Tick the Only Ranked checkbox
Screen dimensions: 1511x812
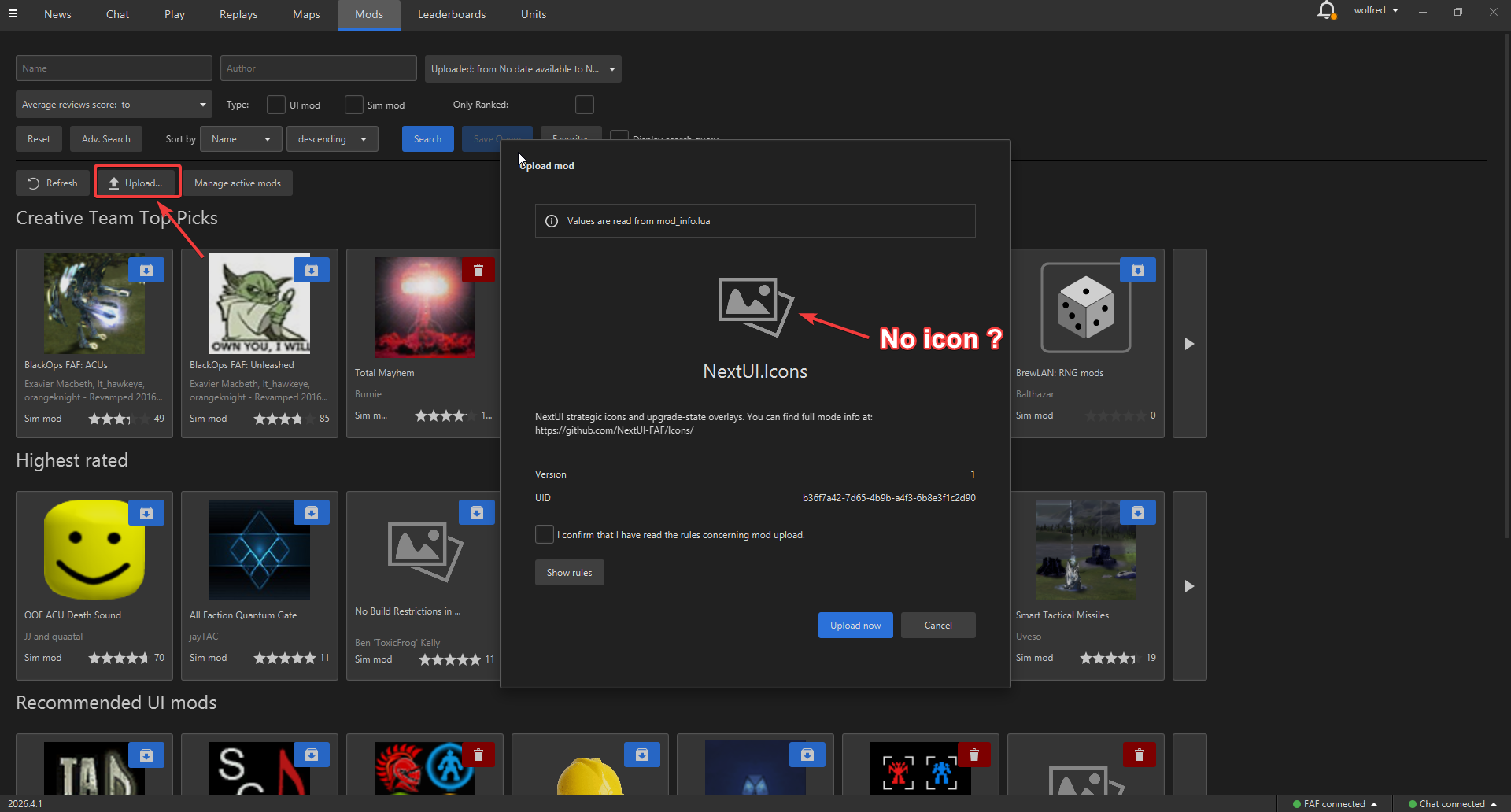click(x=585, y=105)
